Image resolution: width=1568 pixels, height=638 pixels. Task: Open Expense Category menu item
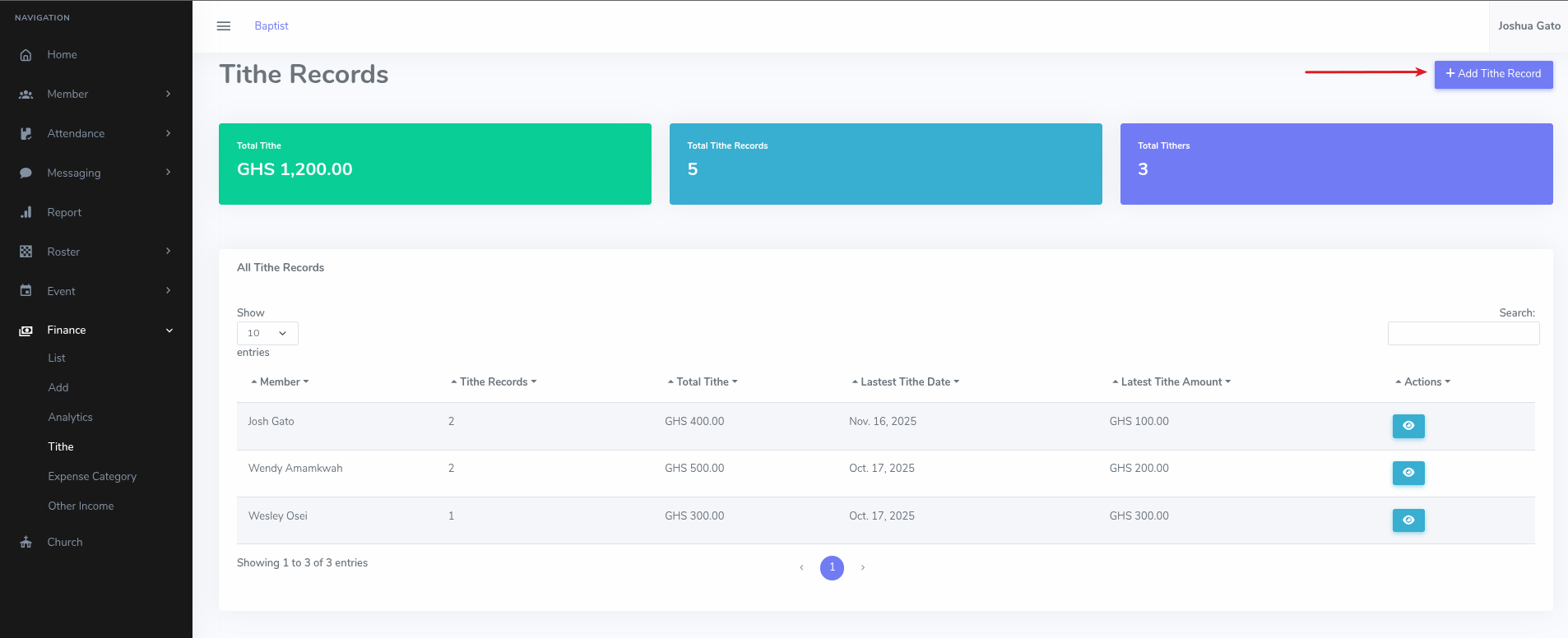pos(92,477)
